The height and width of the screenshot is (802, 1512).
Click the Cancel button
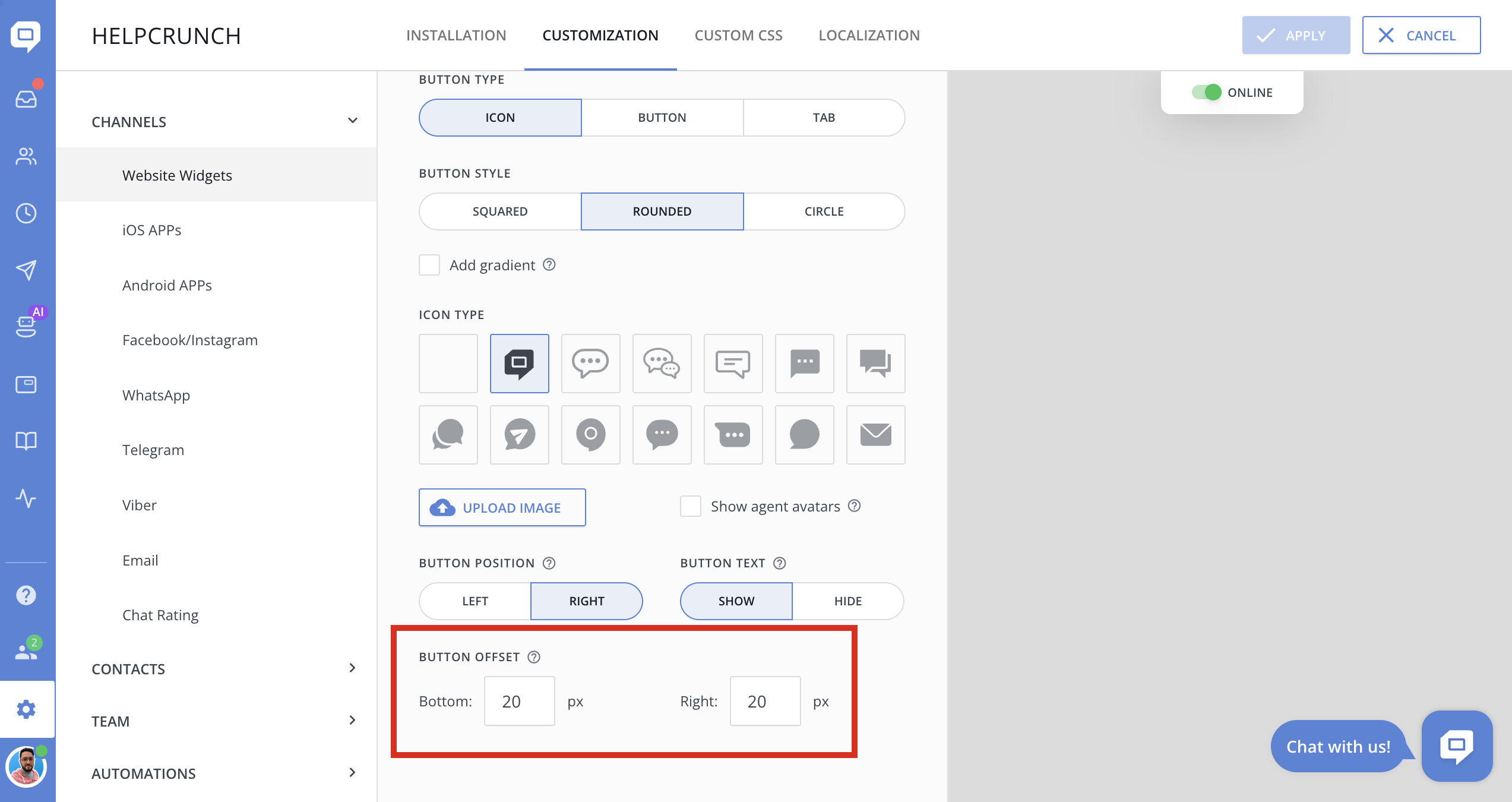tap(1421, 36)
